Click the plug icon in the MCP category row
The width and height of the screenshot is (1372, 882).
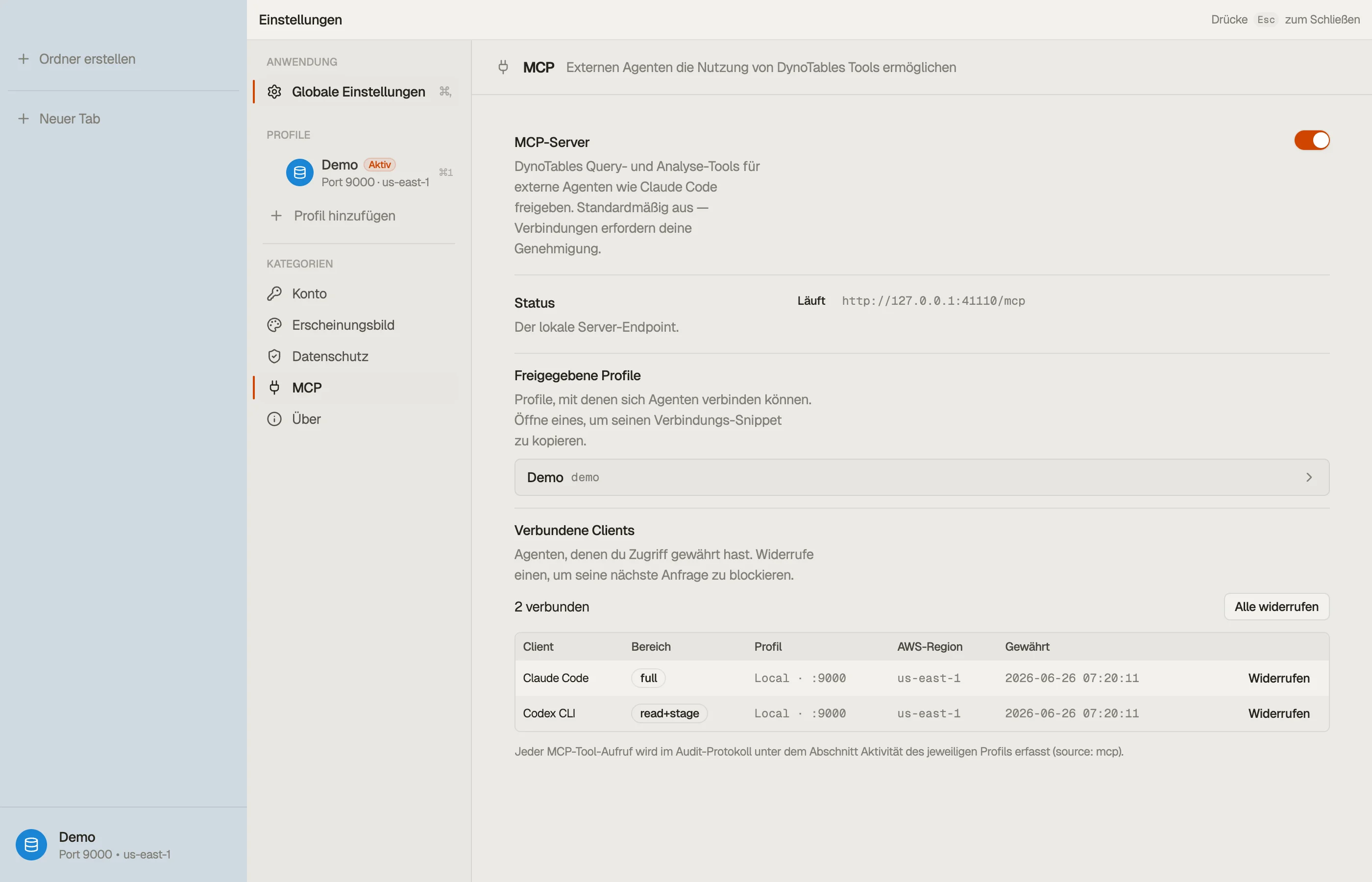click(x=274, y=388)
